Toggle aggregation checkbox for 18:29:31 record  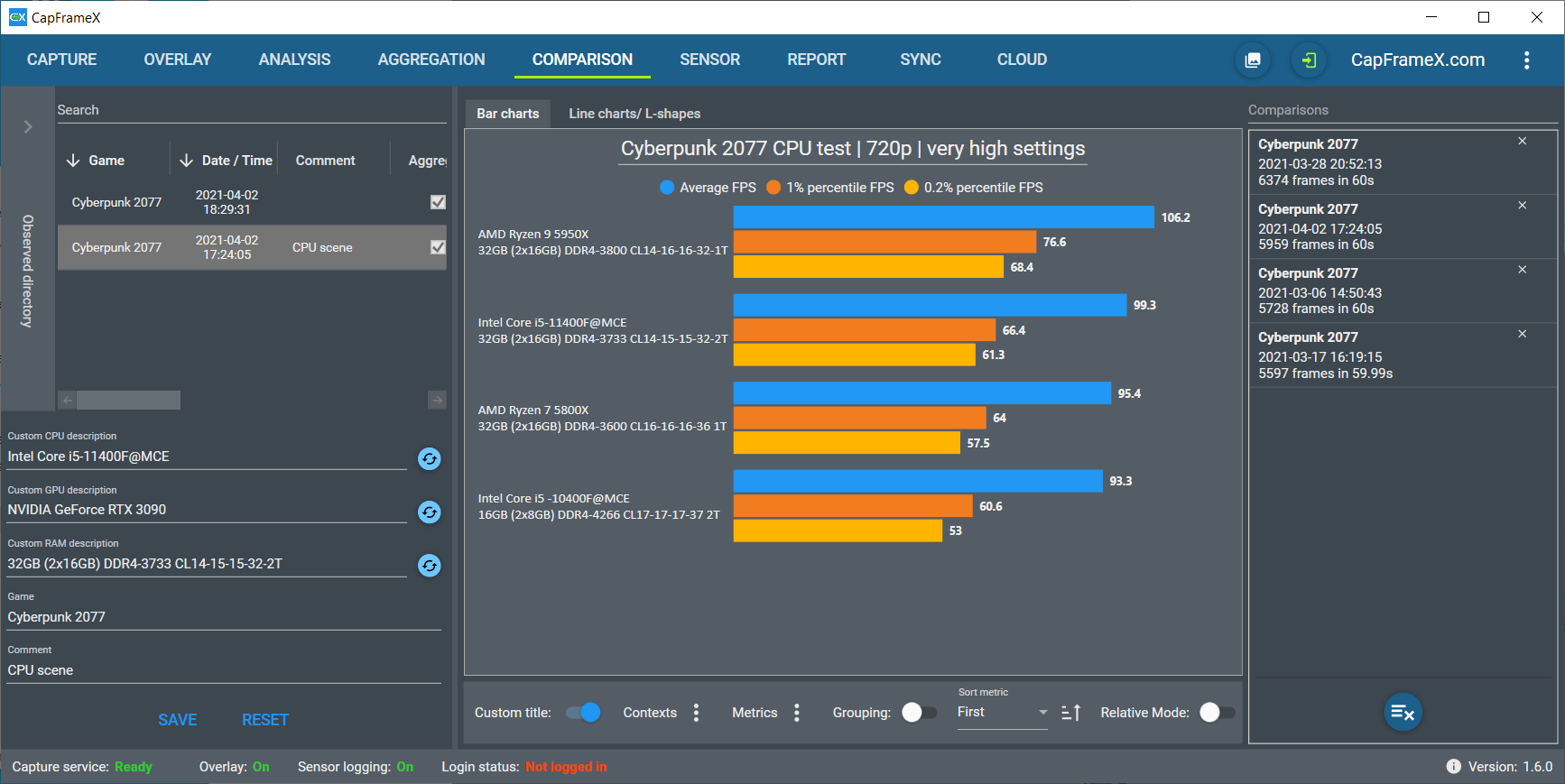pos(438,202)
